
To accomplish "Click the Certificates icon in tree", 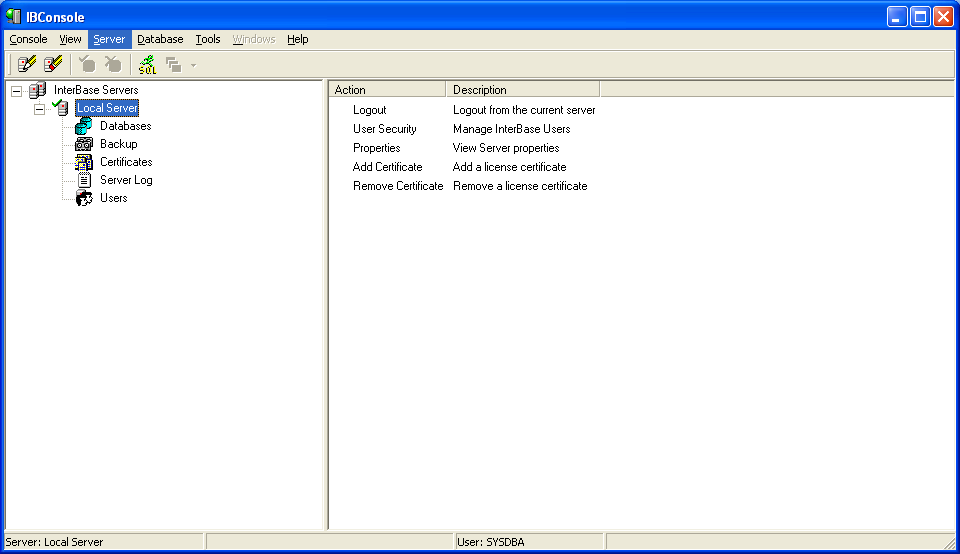I will pos(84,162).
